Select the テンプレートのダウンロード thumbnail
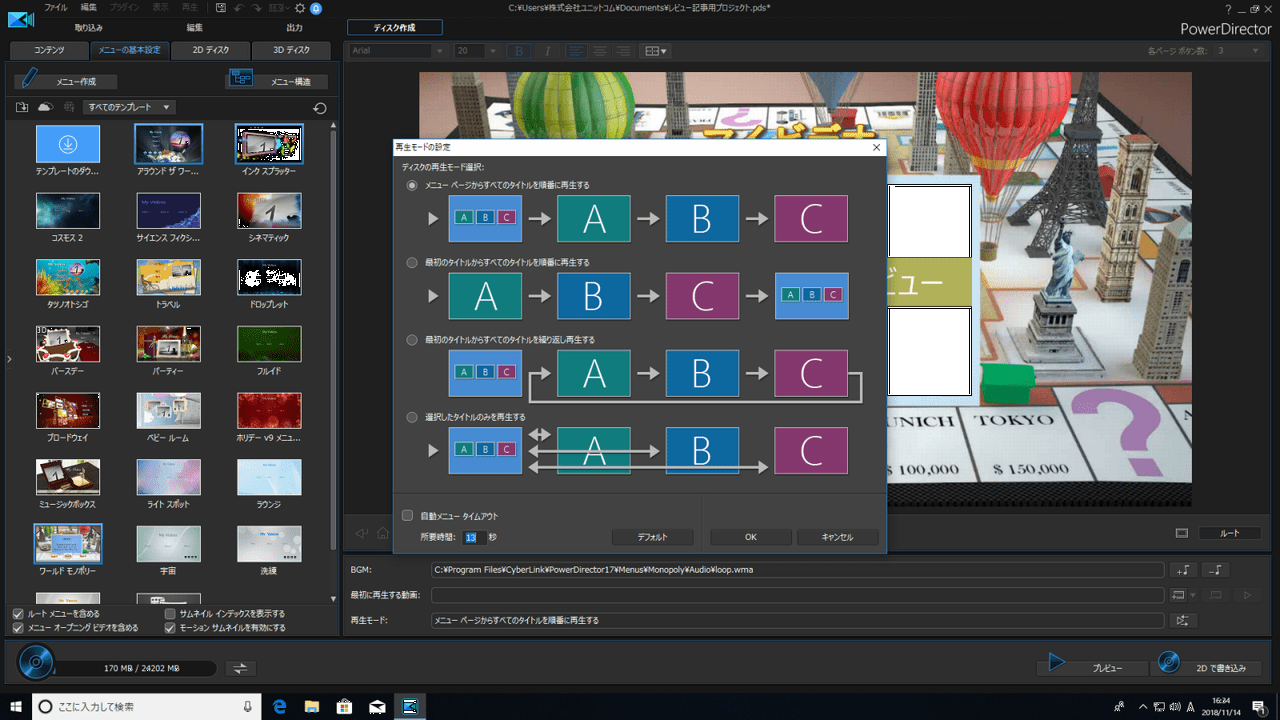This screenshot has width=1280, height=720. (x=68, y=144)
